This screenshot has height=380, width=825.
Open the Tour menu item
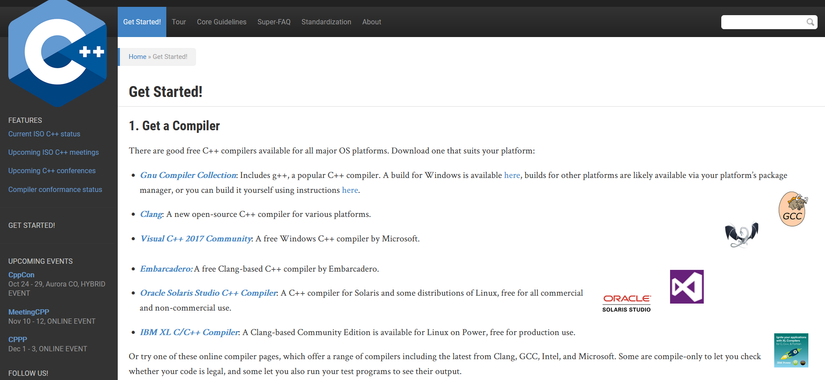pyautogui.click(x=179, y=22)
